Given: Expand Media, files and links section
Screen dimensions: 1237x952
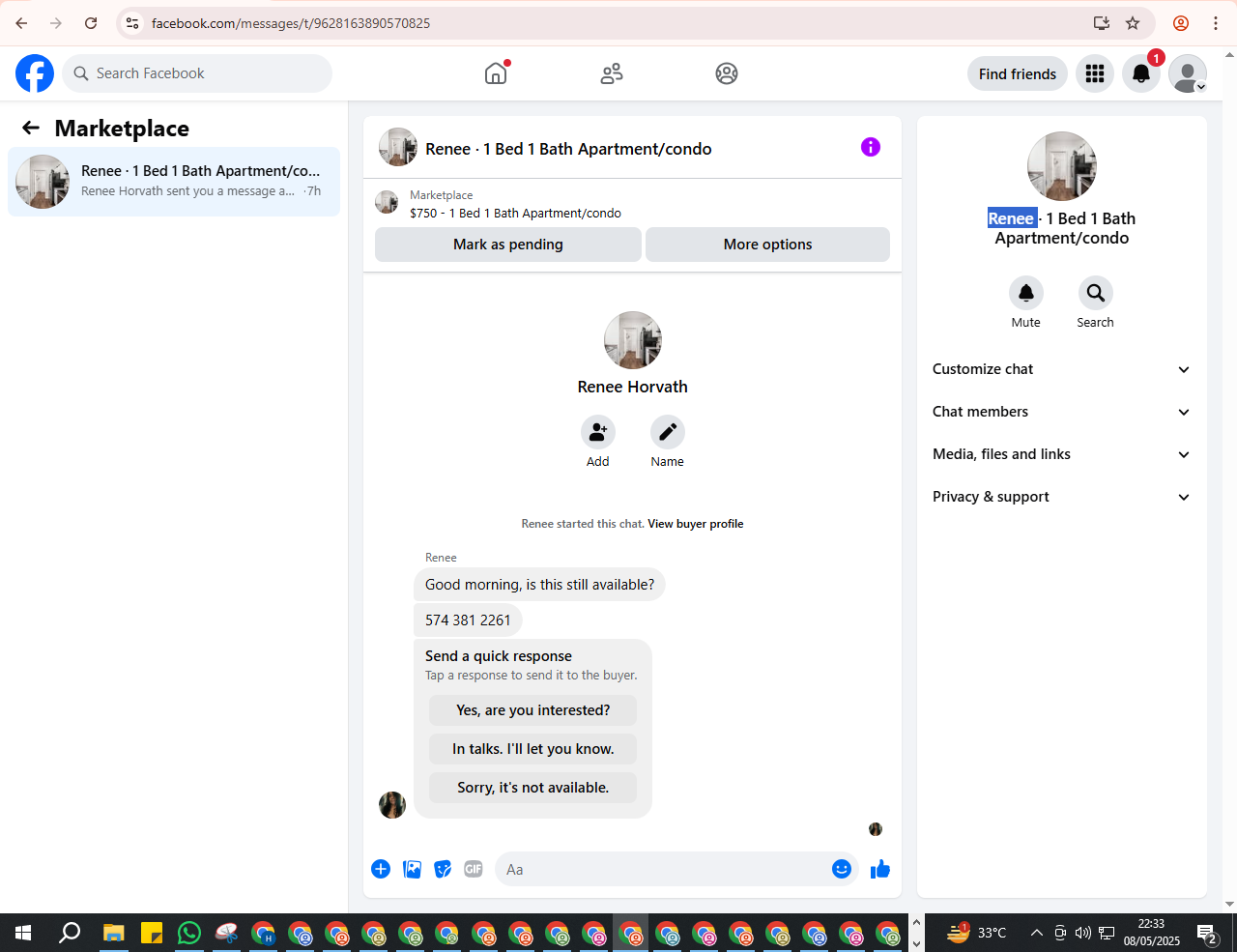Looking at the screenshot, I should tap(1061, 454).
